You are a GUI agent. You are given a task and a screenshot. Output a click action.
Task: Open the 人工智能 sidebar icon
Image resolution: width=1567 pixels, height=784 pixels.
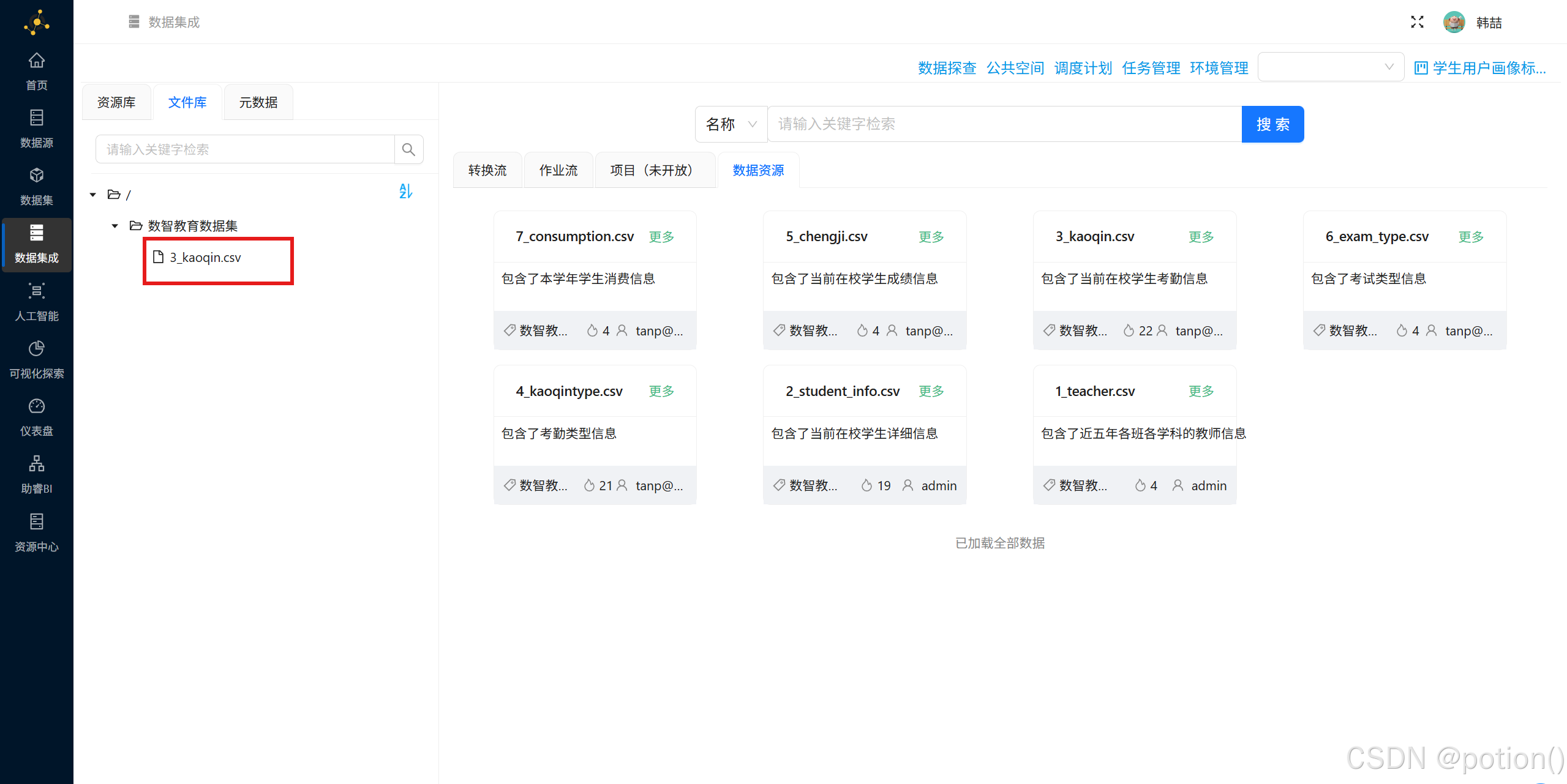click(37, 291)
